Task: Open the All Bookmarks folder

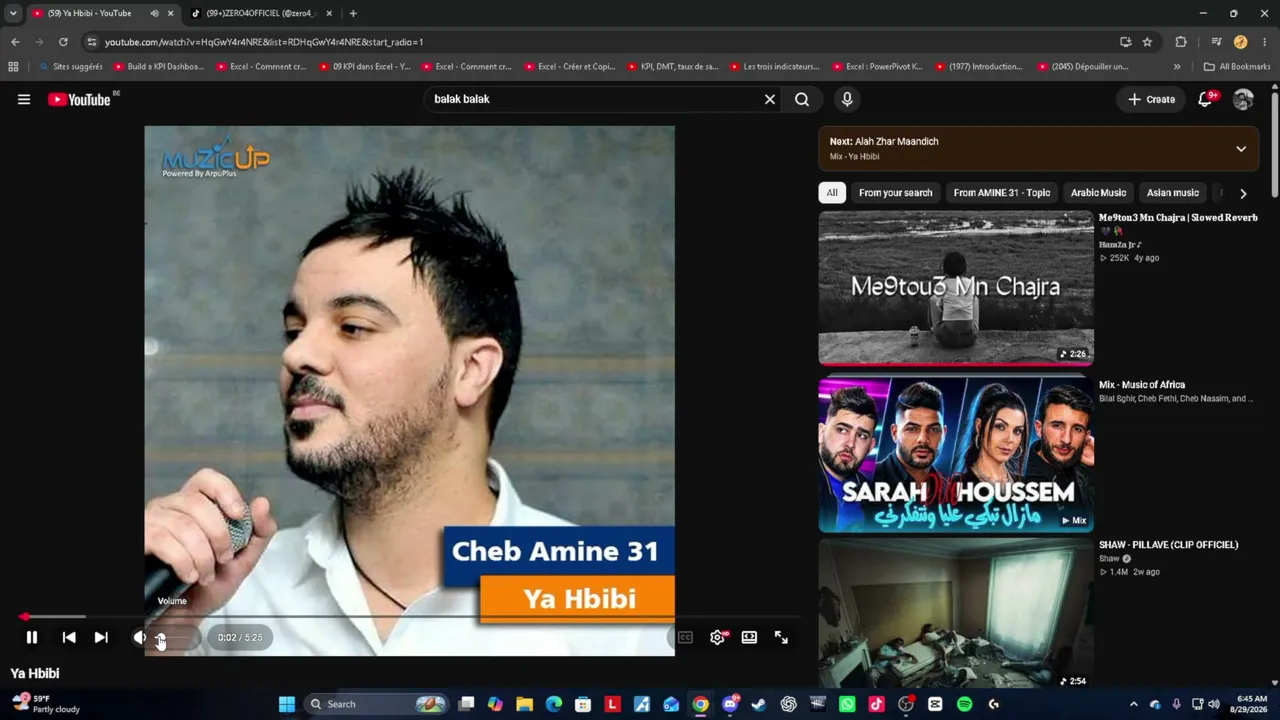Action: coord(1237,67)
